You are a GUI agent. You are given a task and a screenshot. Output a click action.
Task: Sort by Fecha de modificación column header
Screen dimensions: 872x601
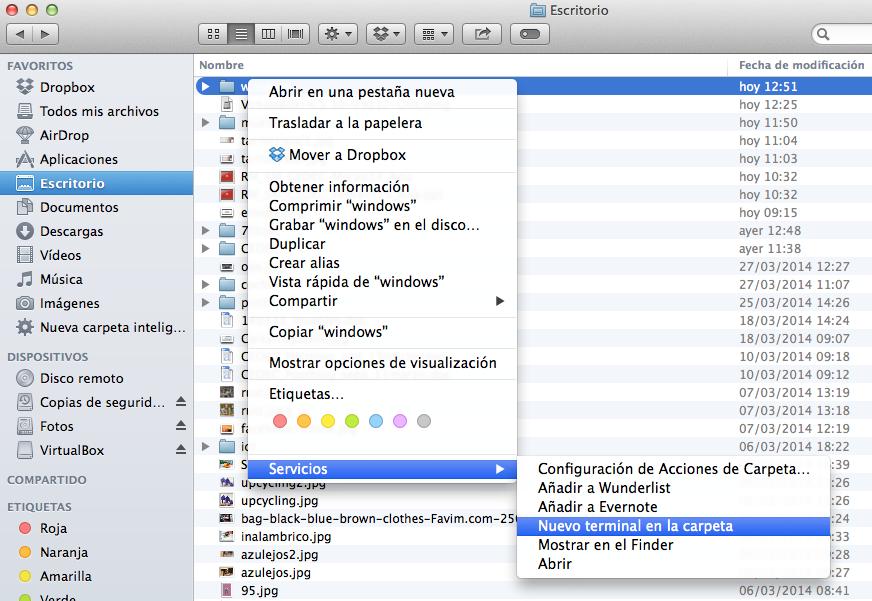tap(801, 65)
